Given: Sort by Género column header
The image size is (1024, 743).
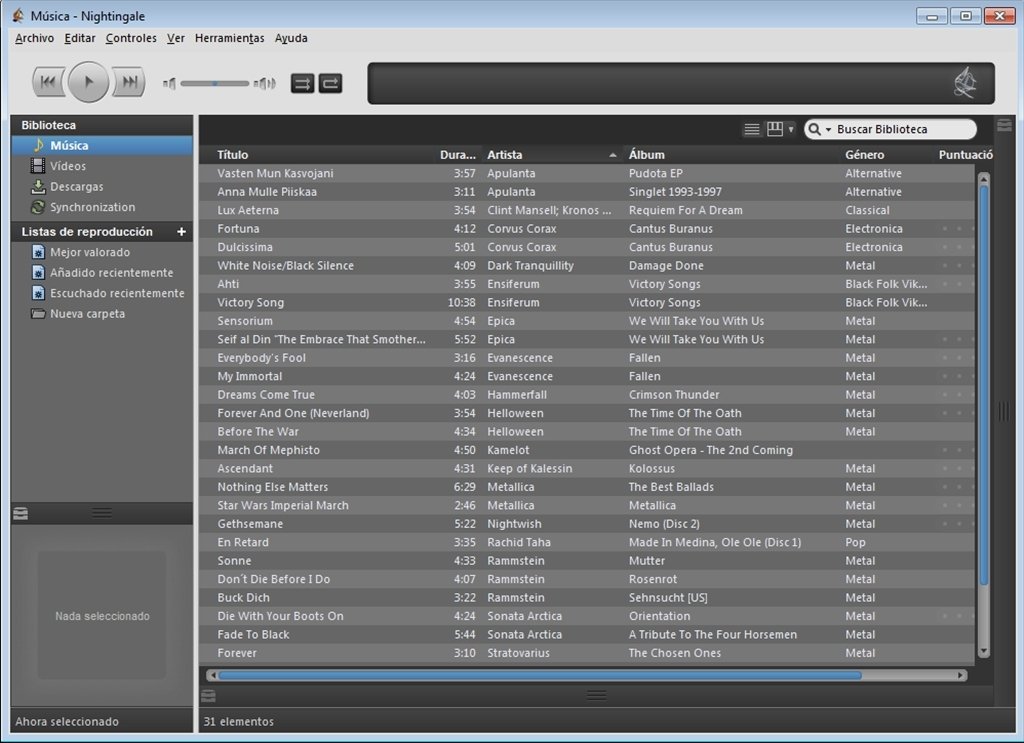Looking at the screenshot, I should [887, 155].
